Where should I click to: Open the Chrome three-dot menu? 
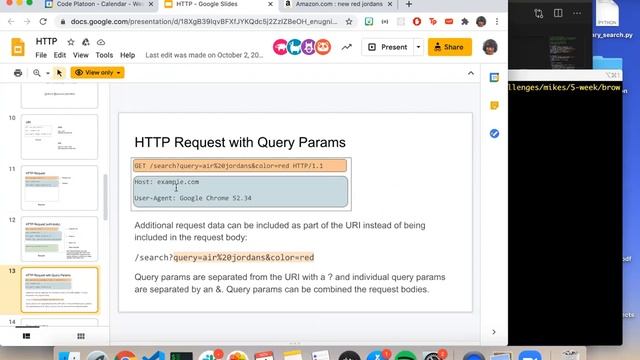(x=497, y=22)
